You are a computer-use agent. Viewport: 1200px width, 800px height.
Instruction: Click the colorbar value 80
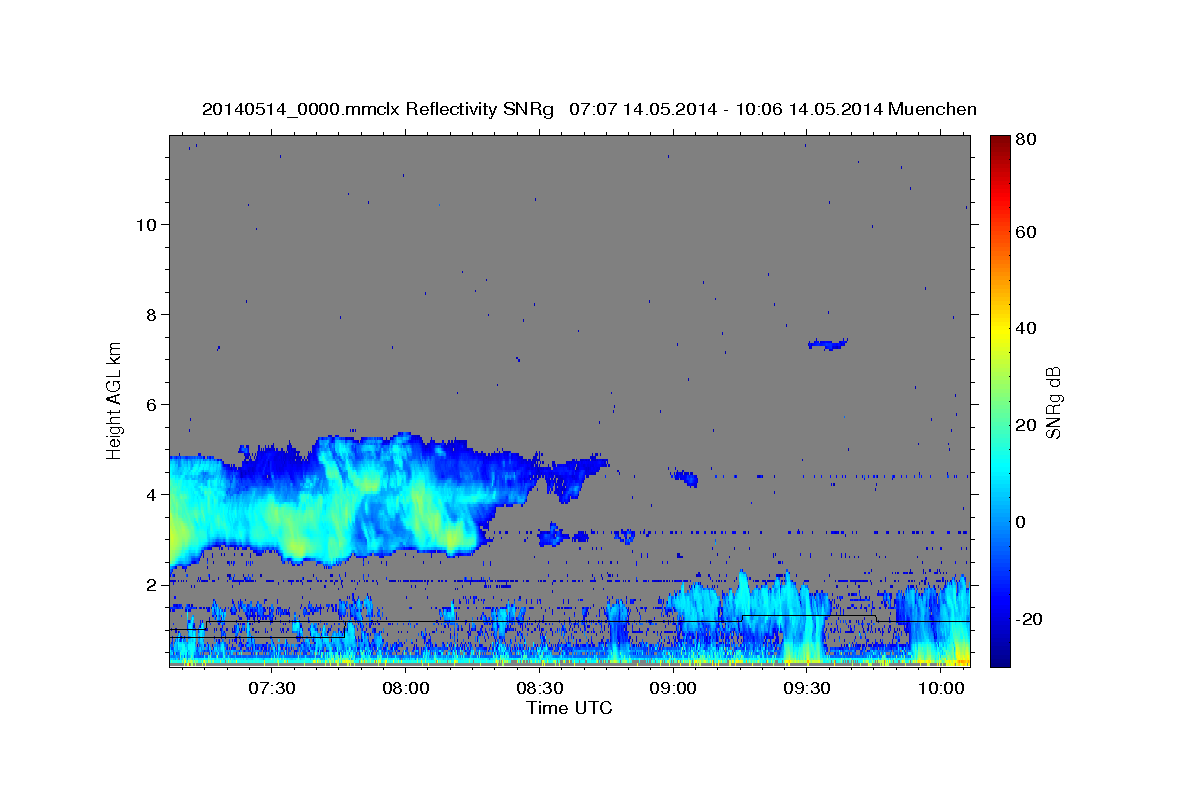[1025, 140]
